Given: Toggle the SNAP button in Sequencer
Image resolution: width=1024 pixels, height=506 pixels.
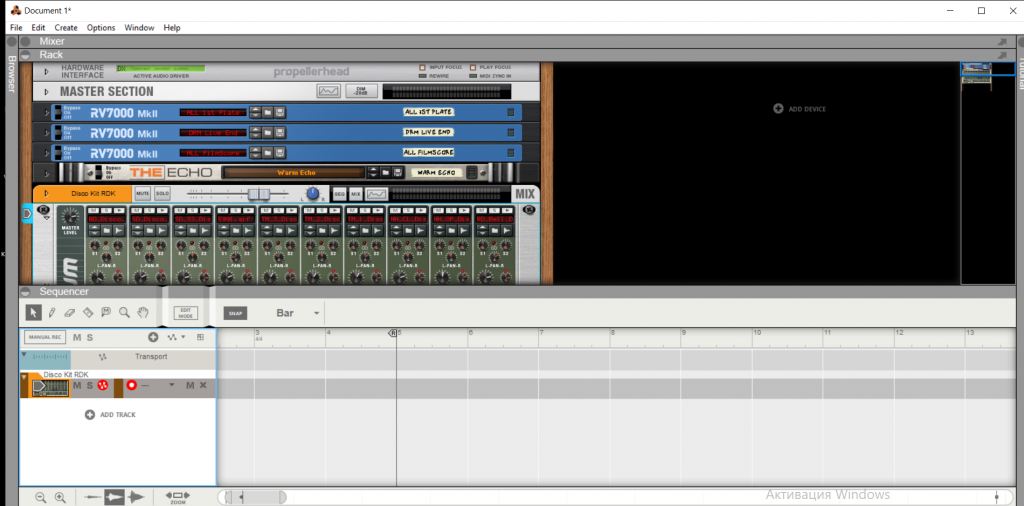Looking at the screenshot, I should 235,313.
